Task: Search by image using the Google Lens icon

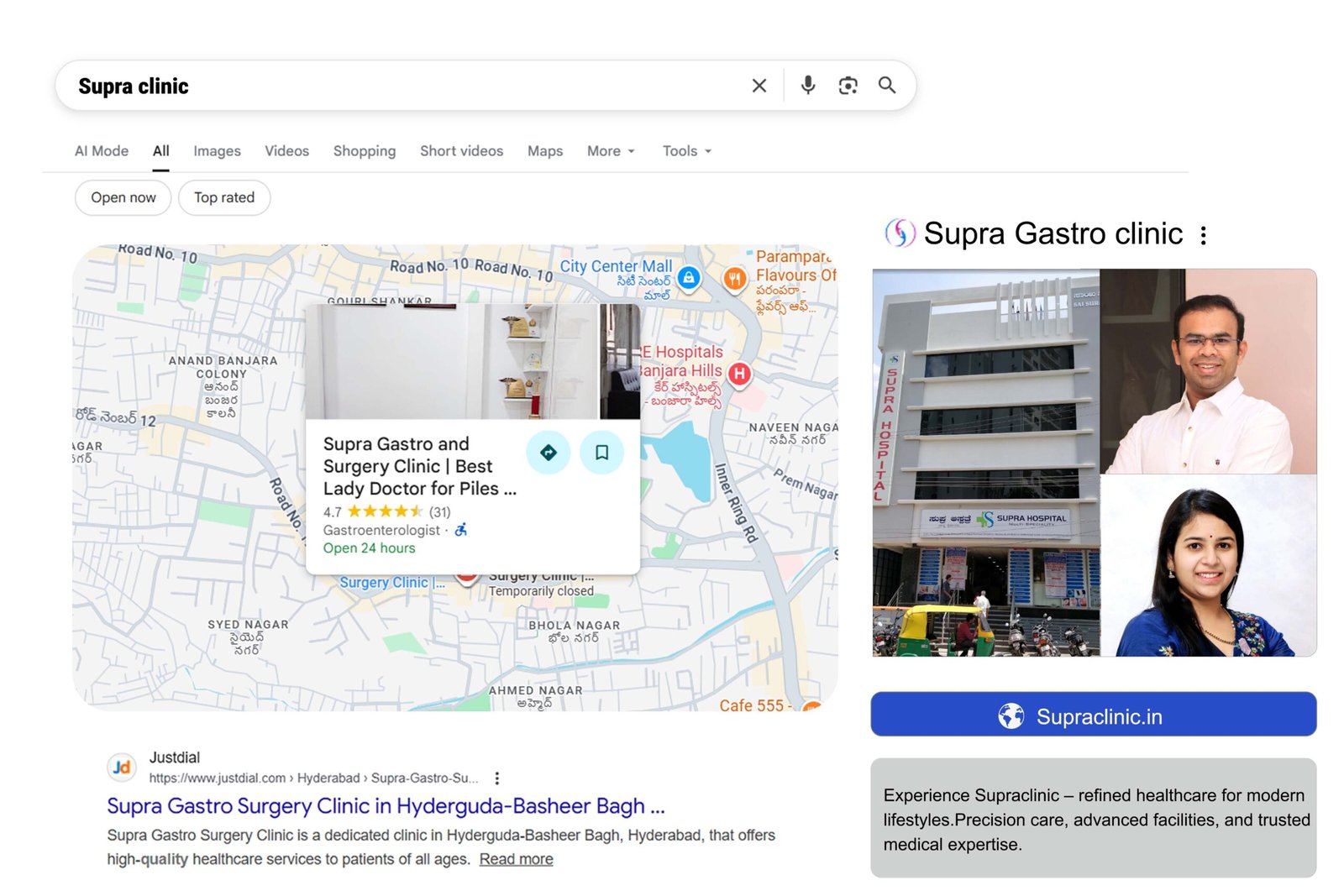Action: point(848,85)
